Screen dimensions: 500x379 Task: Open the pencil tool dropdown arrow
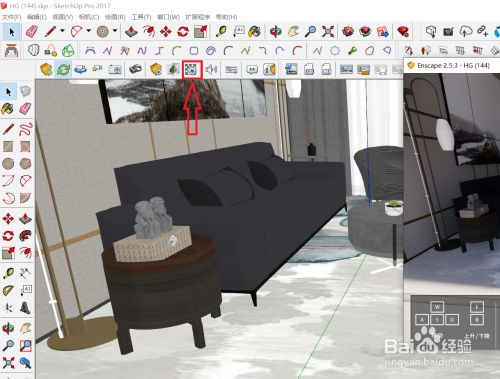pyautogui.click(x=62, y=31)
